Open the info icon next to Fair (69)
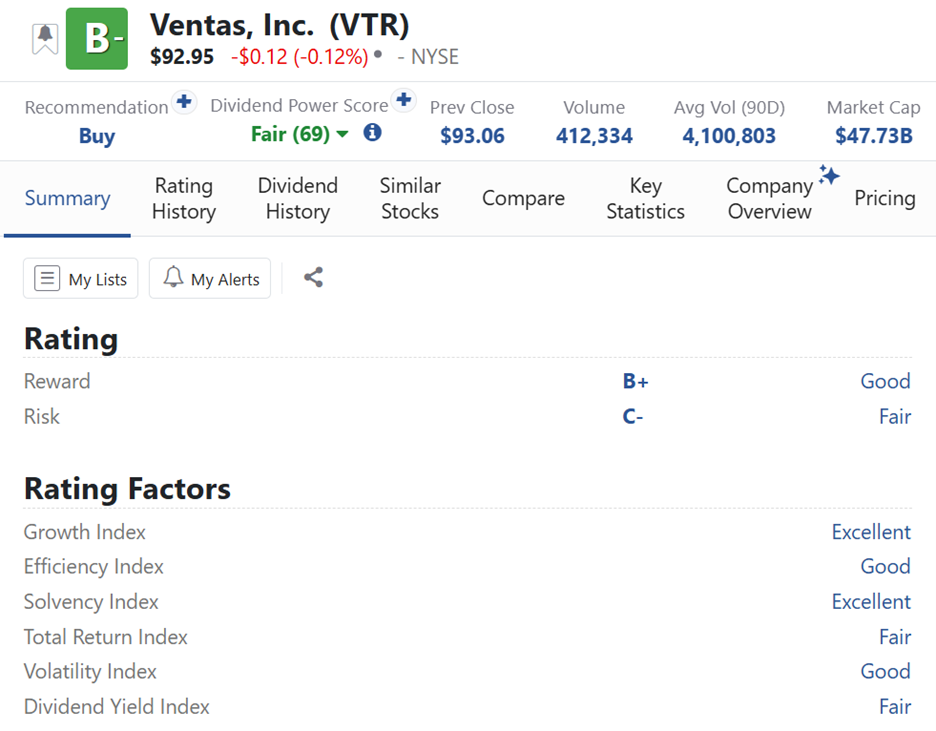This screenshot has width=936, height=731. pos(372,132)
